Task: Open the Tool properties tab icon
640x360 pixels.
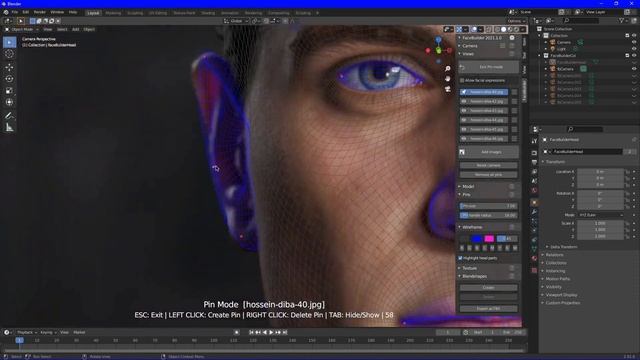Action: pyautogui.click(x=534, y=141)
